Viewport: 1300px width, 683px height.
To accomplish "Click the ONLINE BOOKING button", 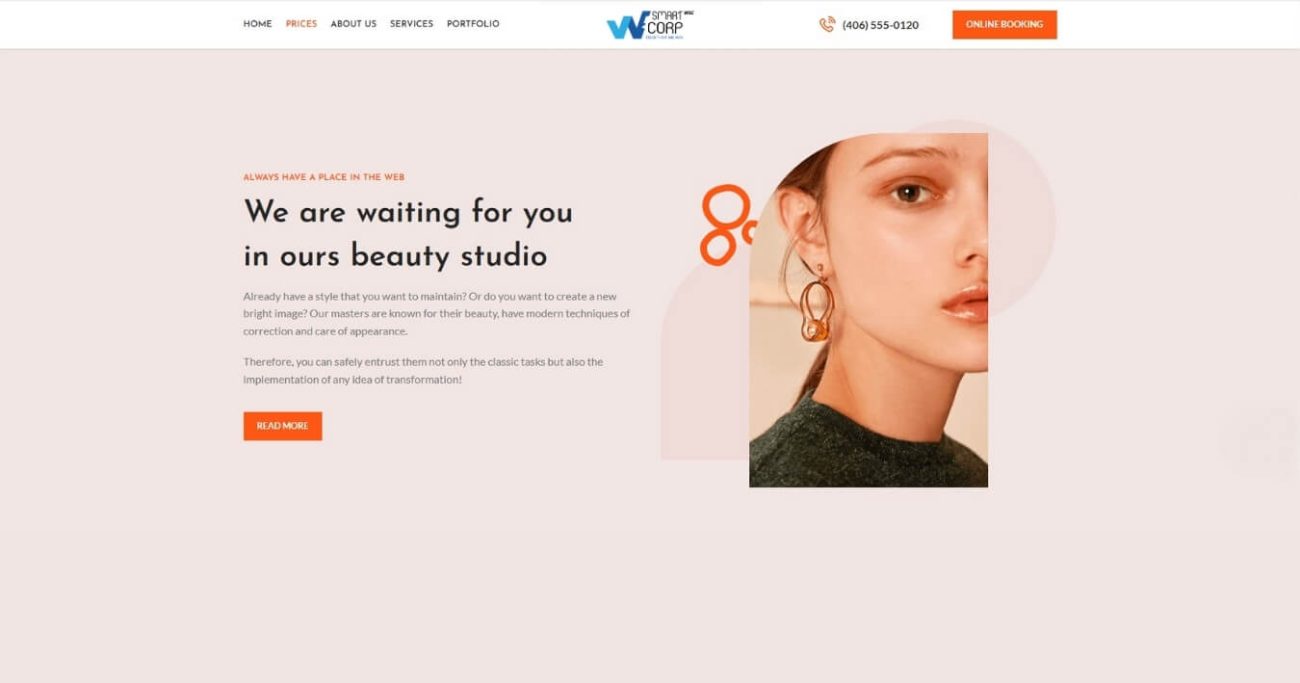I will click(x=1004, y=25).
